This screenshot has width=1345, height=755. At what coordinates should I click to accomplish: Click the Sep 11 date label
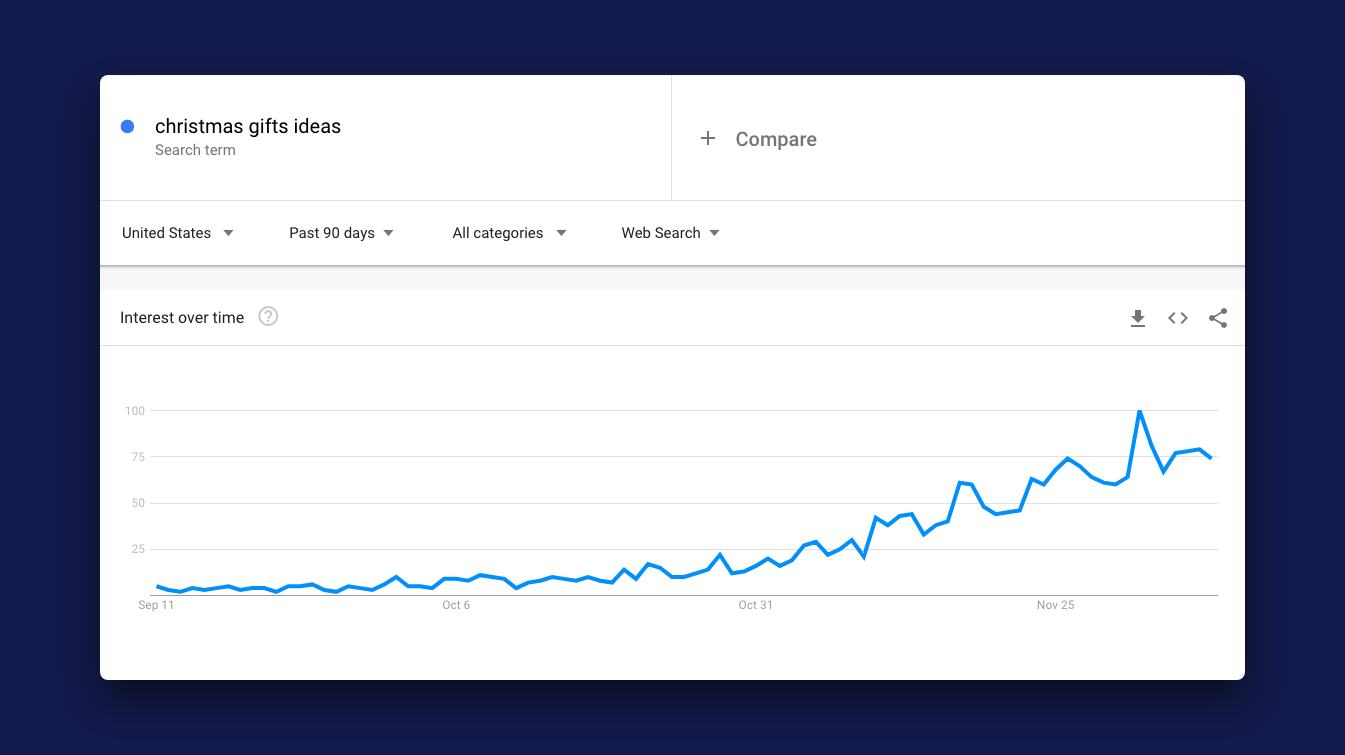156,605
